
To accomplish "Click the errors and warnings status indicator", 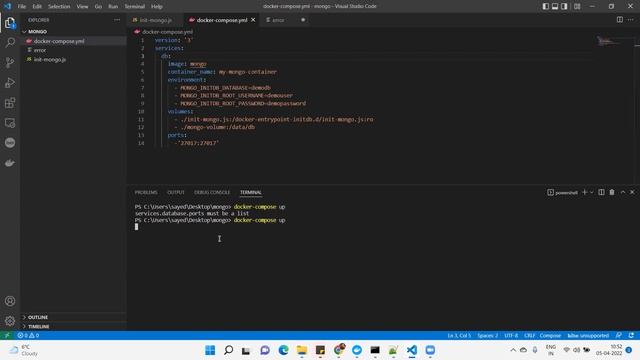I will tap(28, 336).
